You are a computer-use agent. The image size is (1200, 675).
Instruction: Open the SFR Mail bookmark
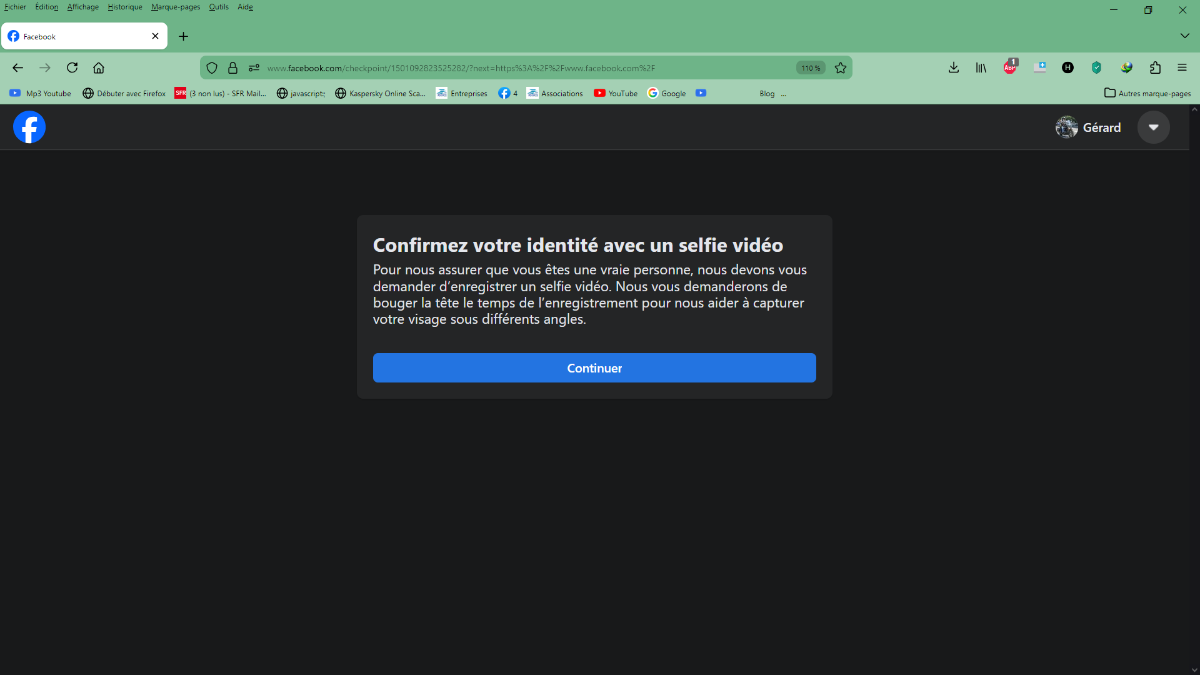(220, 93)
